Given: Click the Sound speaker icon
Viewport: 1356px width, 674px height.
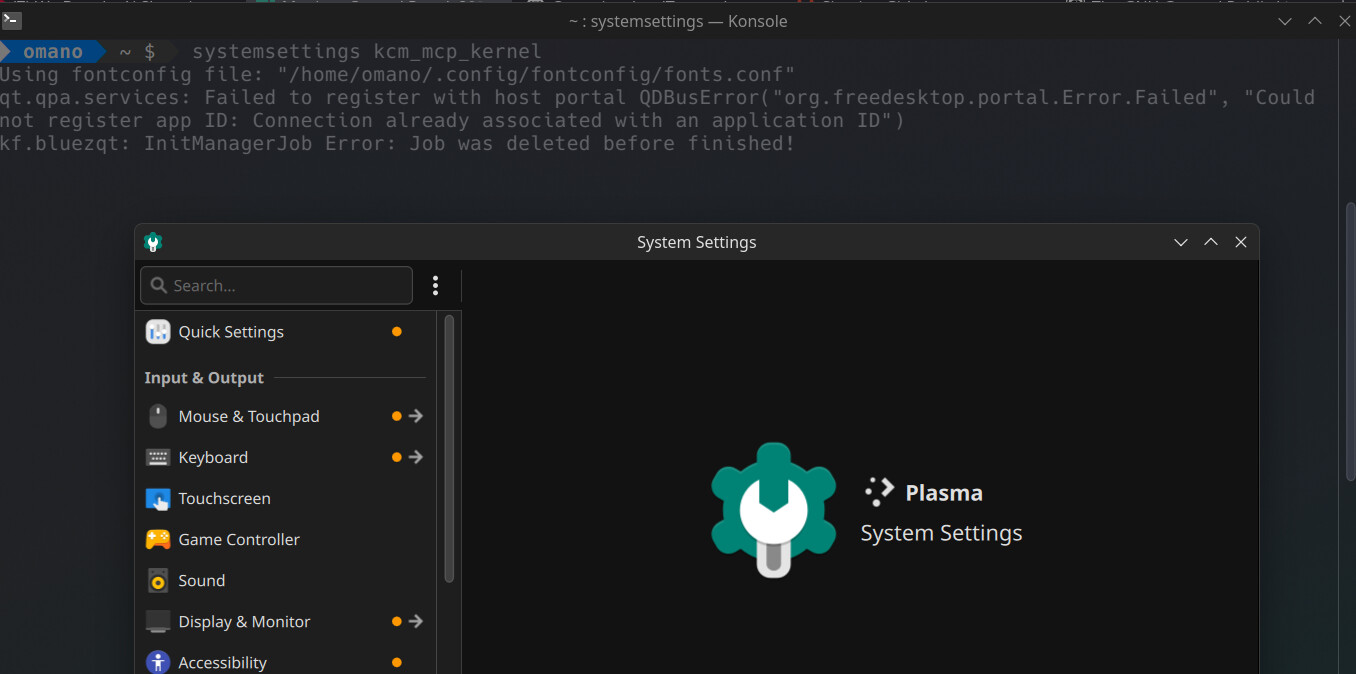Looking at the screenshot, I should pyautogui.click(x=158, y=580).
